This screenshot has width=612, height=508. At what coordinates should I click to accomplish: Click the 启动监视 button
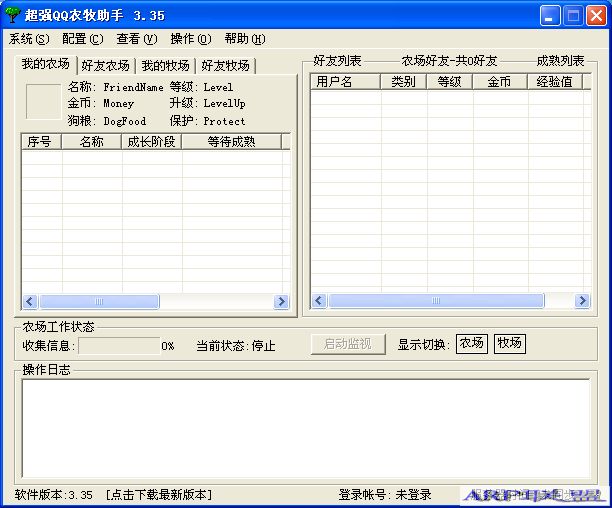point(347,344)
